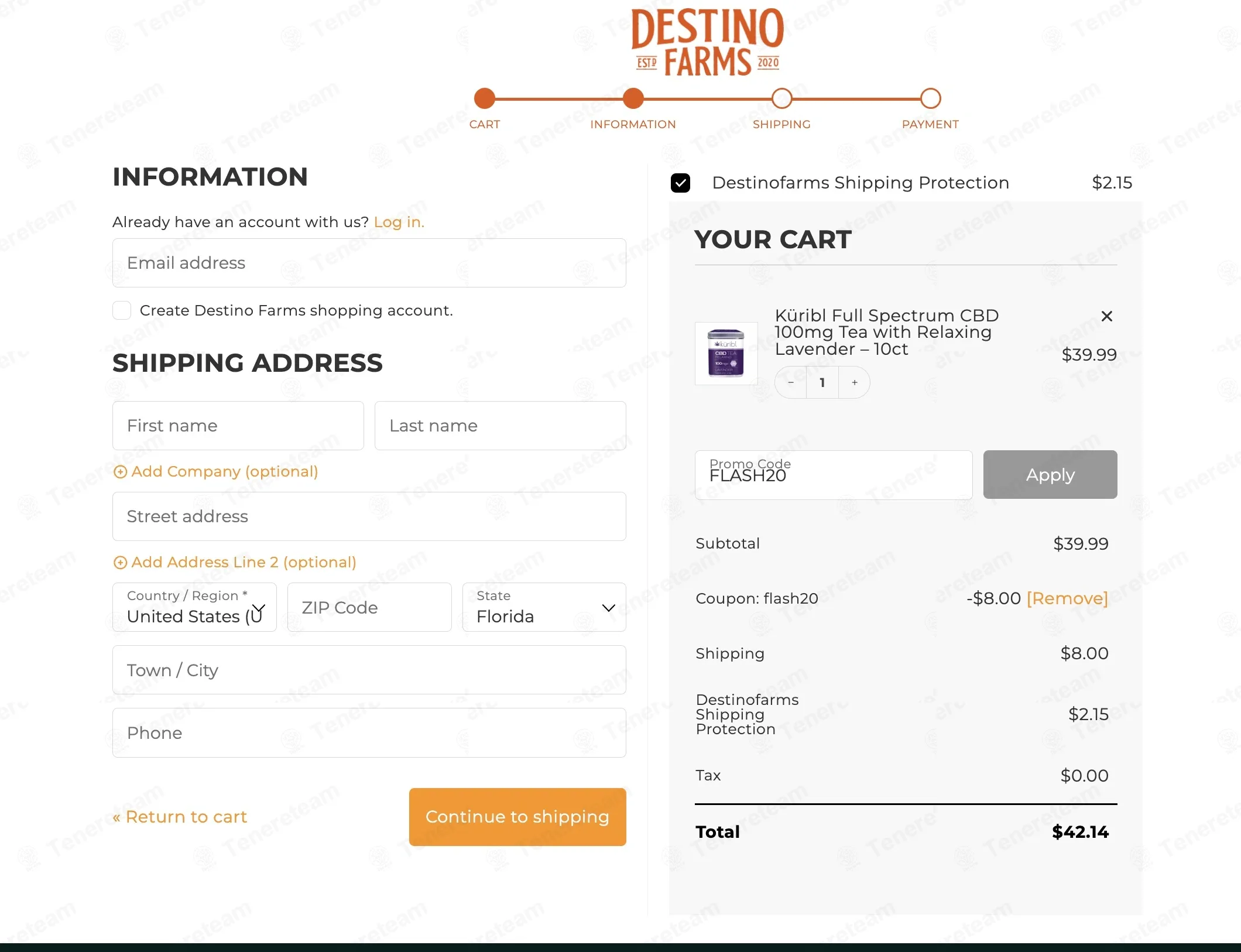Focus the ZIP Code field
This screenshot has height=952, width=1241.
point(369,607)
